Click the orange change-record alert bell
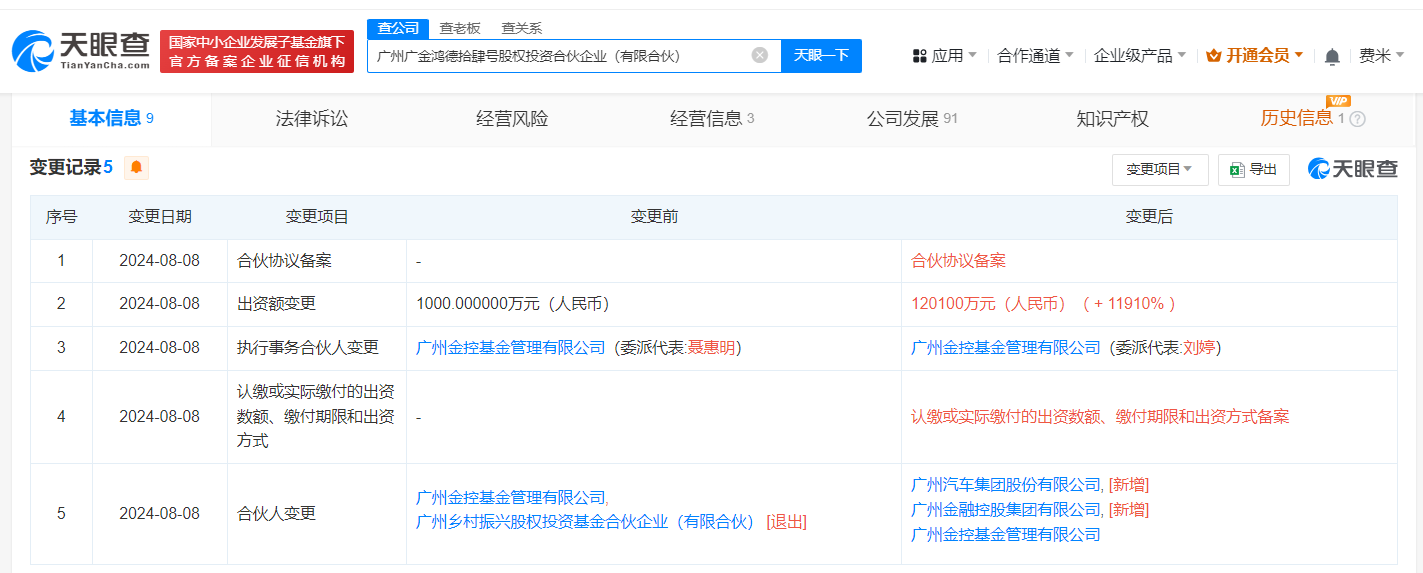This screenshot has width=1423, height=573. pos(136,167)
